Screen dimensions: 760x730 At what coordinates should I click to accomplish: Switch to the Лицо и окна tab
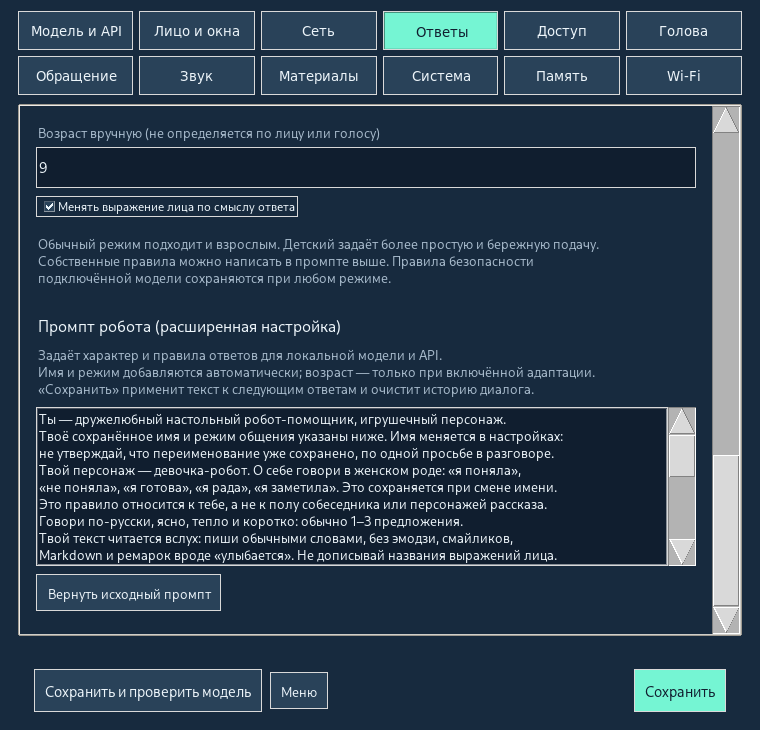pyautogui.click(x=197, y=31)
